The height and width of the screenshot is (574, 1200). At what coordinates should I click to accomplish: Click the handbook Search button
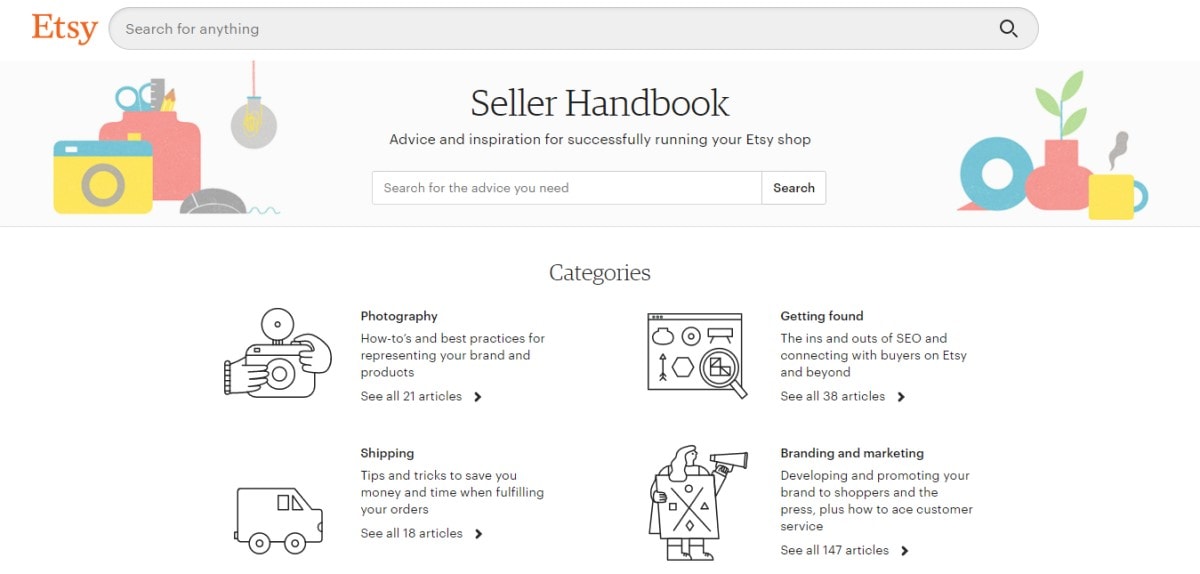[x=794, y=188]
